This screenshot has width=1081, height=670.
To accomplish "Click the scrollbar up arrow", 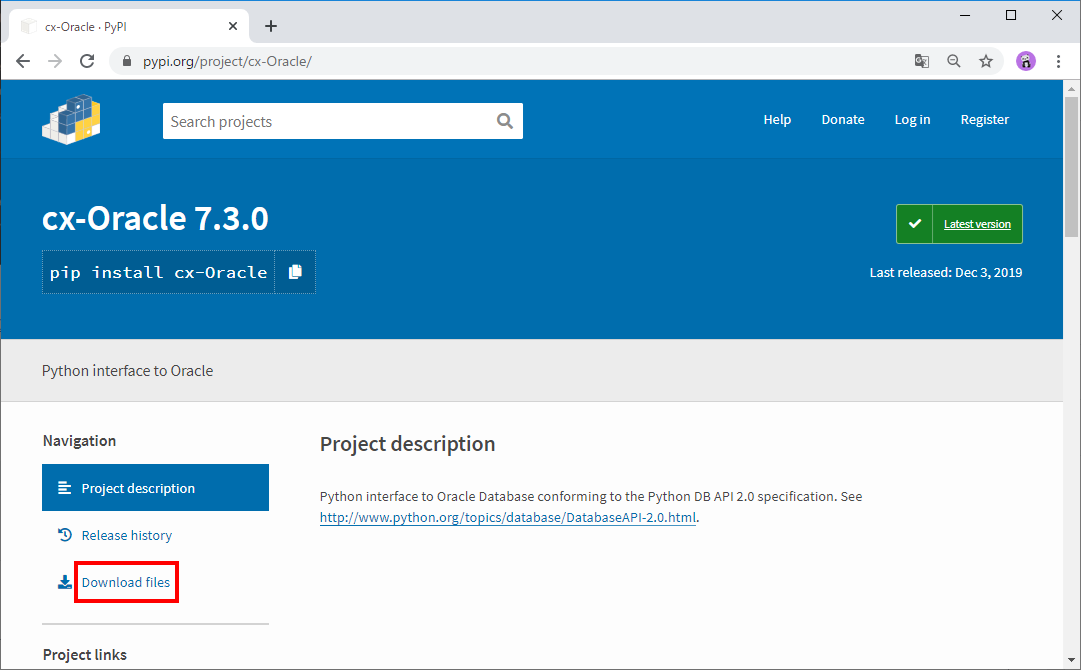I will pyautogui.click(x=1071, y=89).
